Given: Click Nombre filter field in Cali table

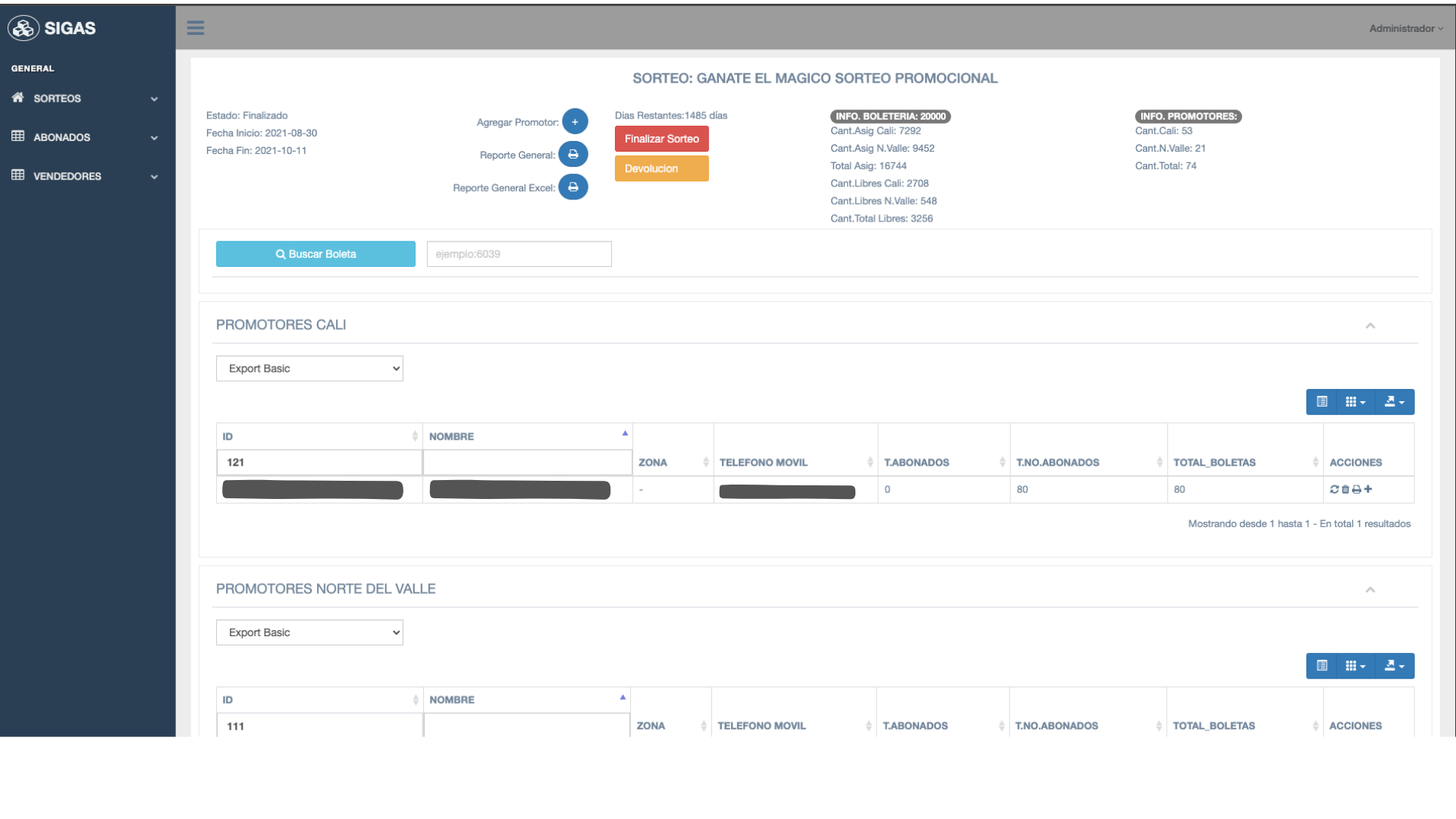Looking at the screenshot, I should pos(527,463).
